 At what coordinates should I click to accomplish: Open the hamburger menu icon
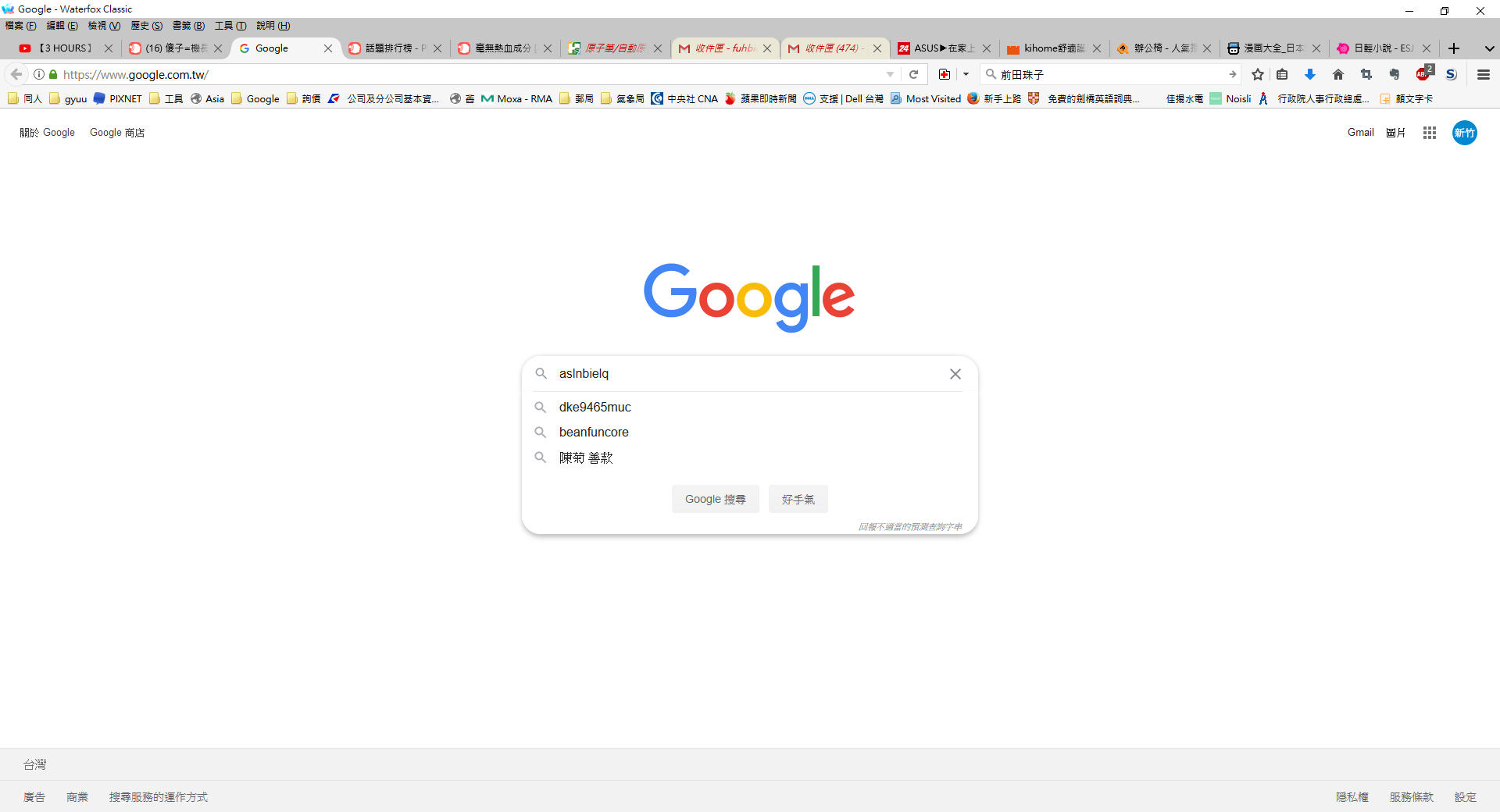[1484, 74]
